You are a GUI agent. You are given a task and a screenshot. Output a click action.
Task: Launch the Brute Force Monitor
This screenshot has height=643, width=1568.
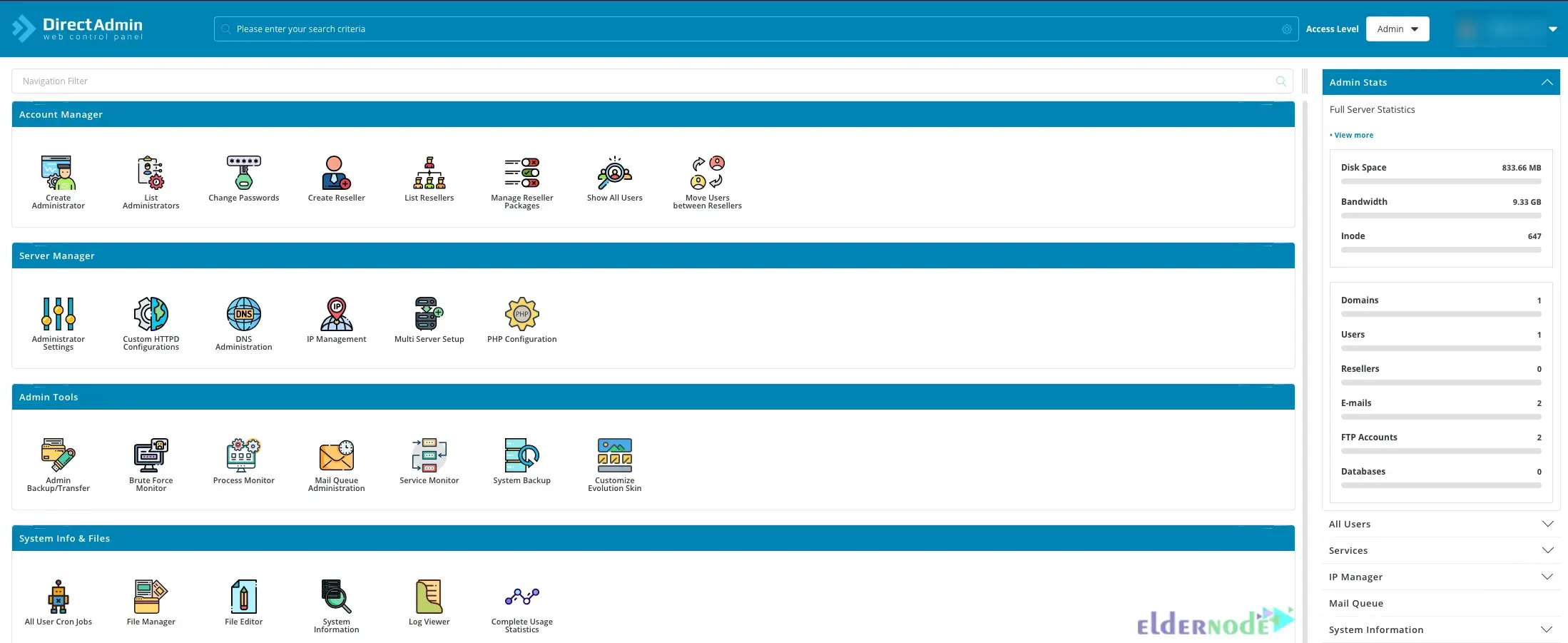151,460
